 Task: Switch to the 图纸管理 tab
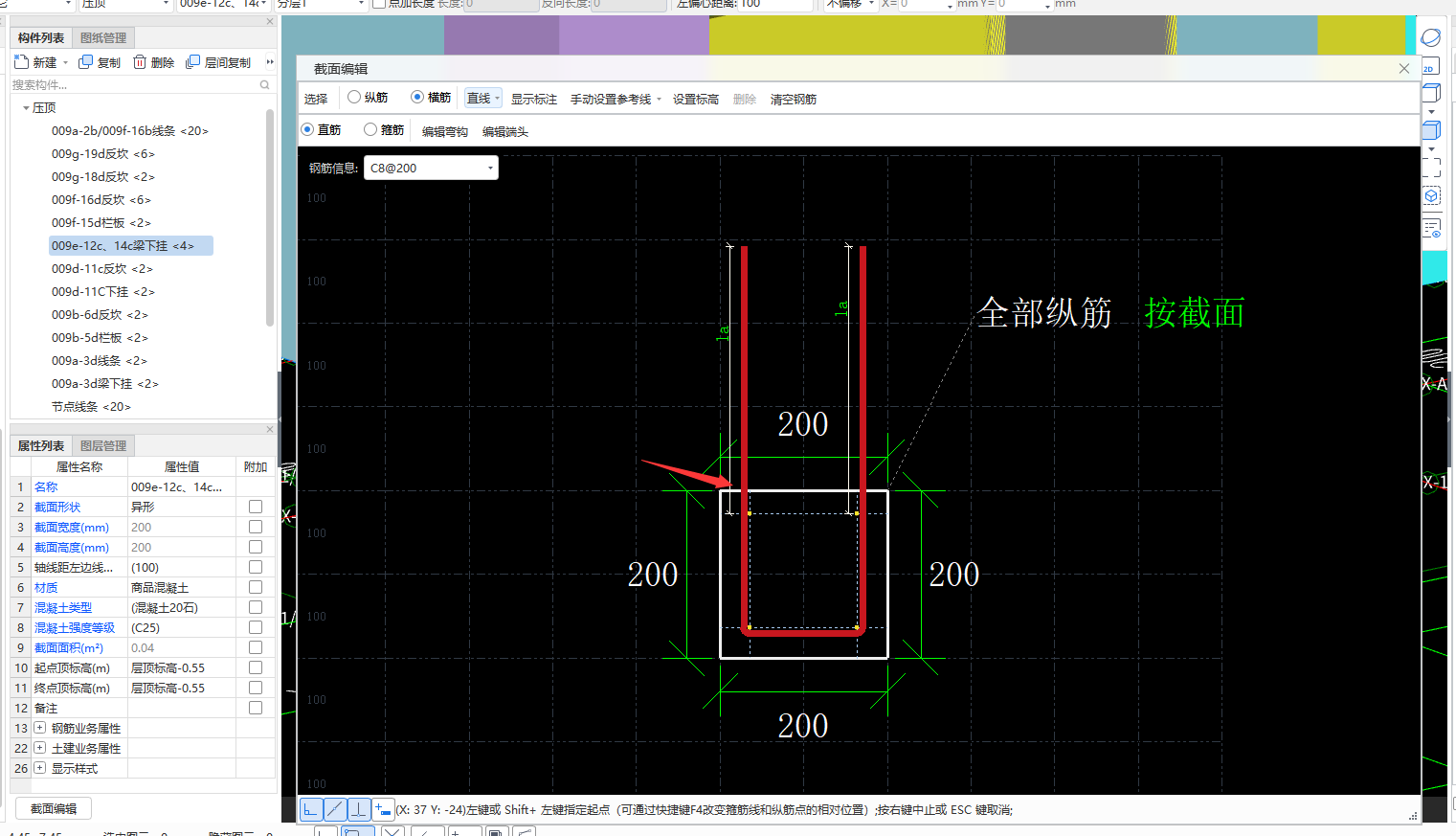pyautogui.click(x=103, y=37)
